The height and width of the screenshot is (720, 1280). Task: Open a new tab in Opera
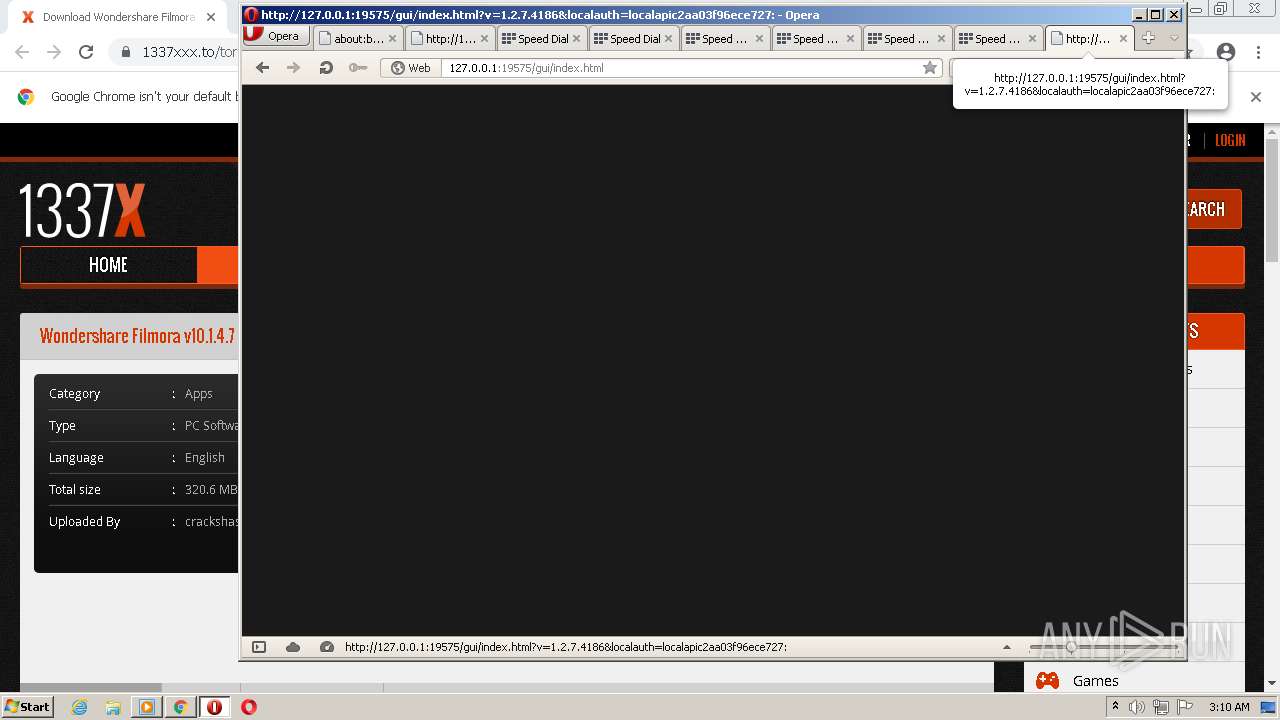(x=1148, y=38)
